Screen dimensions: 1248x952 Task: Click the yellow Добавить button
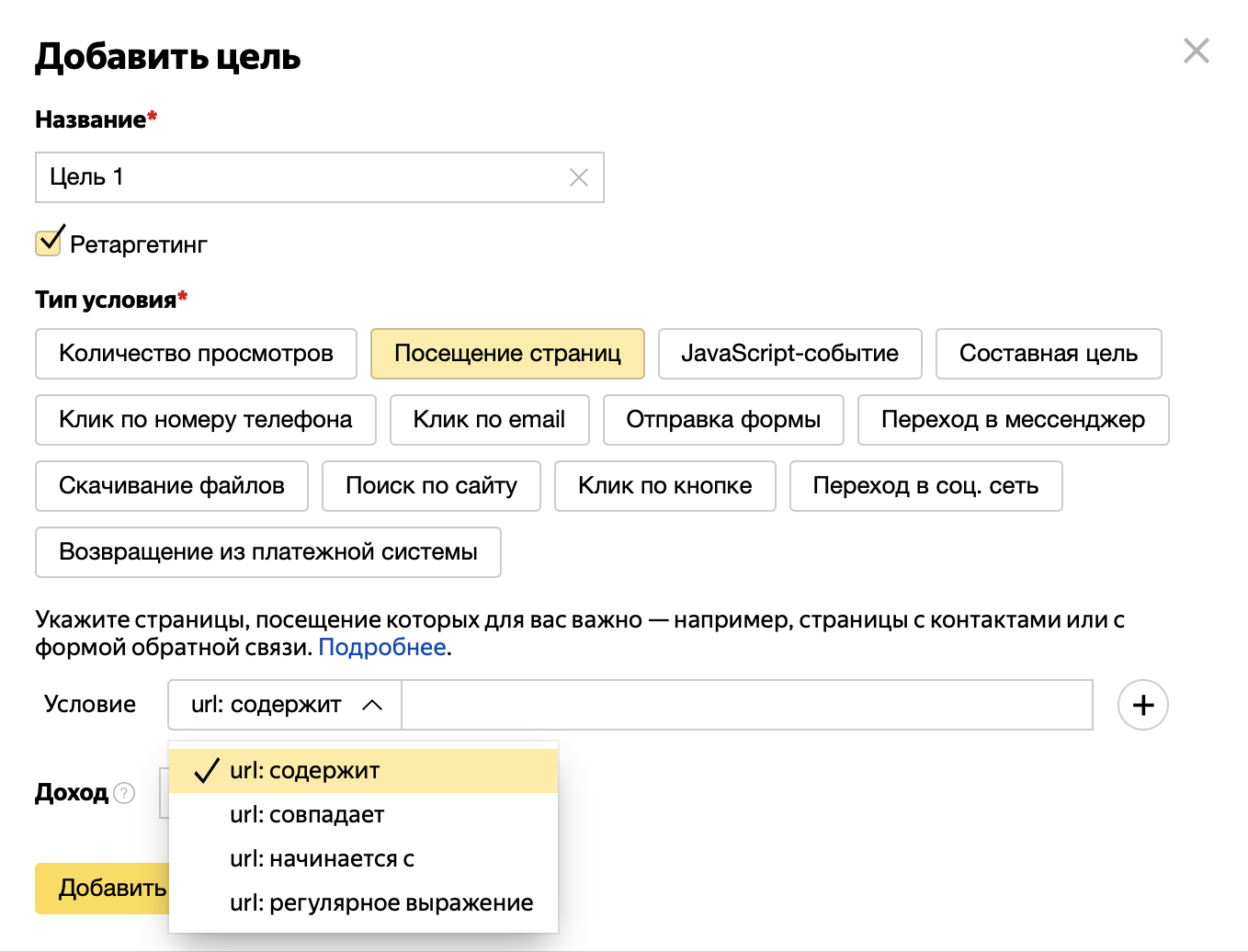(102, 889)
